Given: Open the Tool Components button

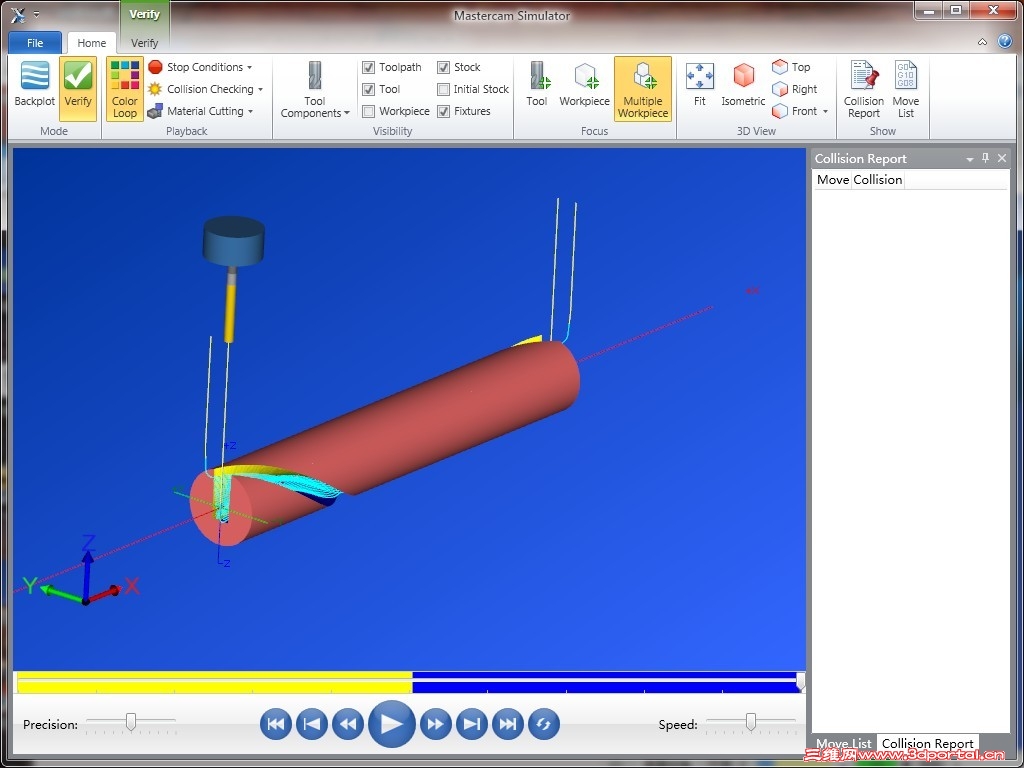Looking at the screenshot, I should pos(315,89).
